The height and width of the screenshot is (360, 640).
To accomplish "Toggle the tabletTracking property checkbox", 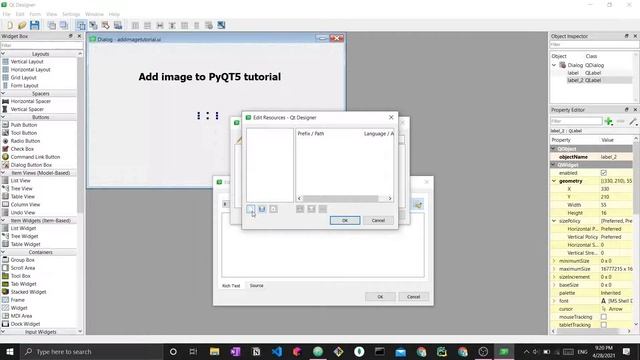I will (604, 325).
